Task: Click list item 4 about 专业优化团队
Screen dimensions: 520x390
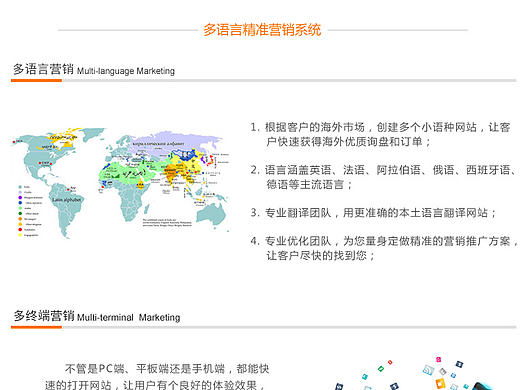Action: coord(384,248)
